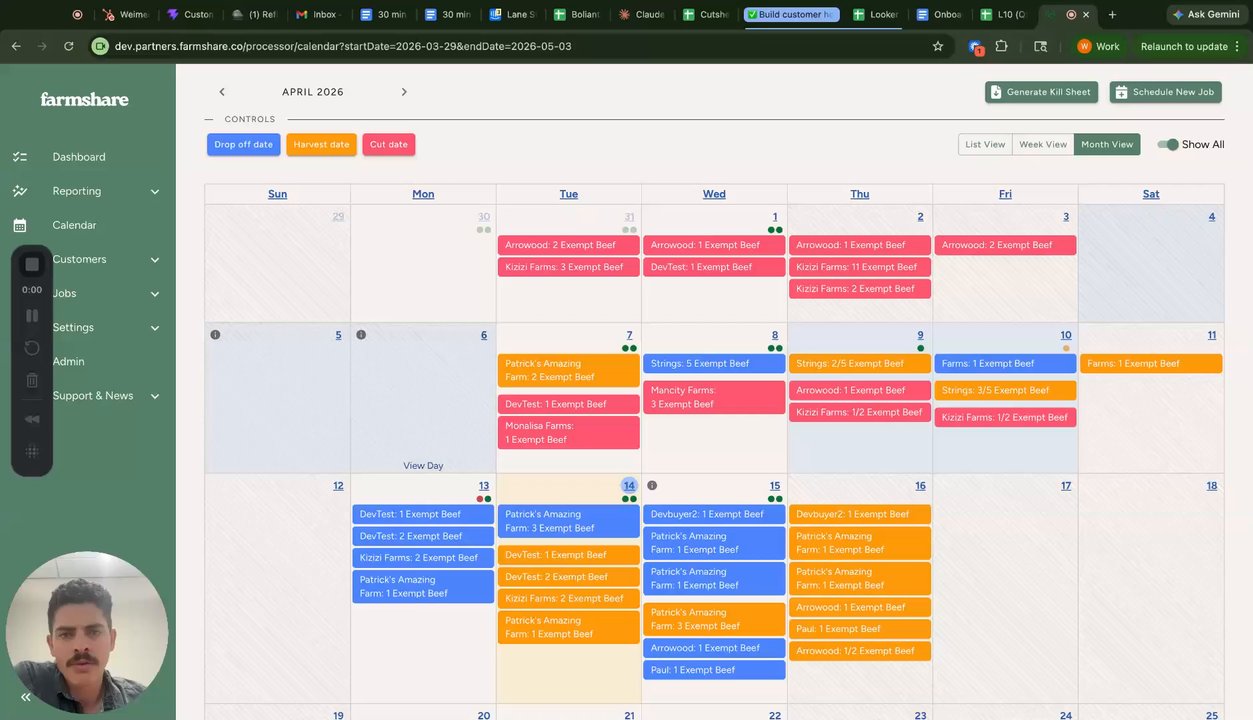Click the Wed column header
The height and width of the screenshot is (720, 1253).
(x=714, y=194)
